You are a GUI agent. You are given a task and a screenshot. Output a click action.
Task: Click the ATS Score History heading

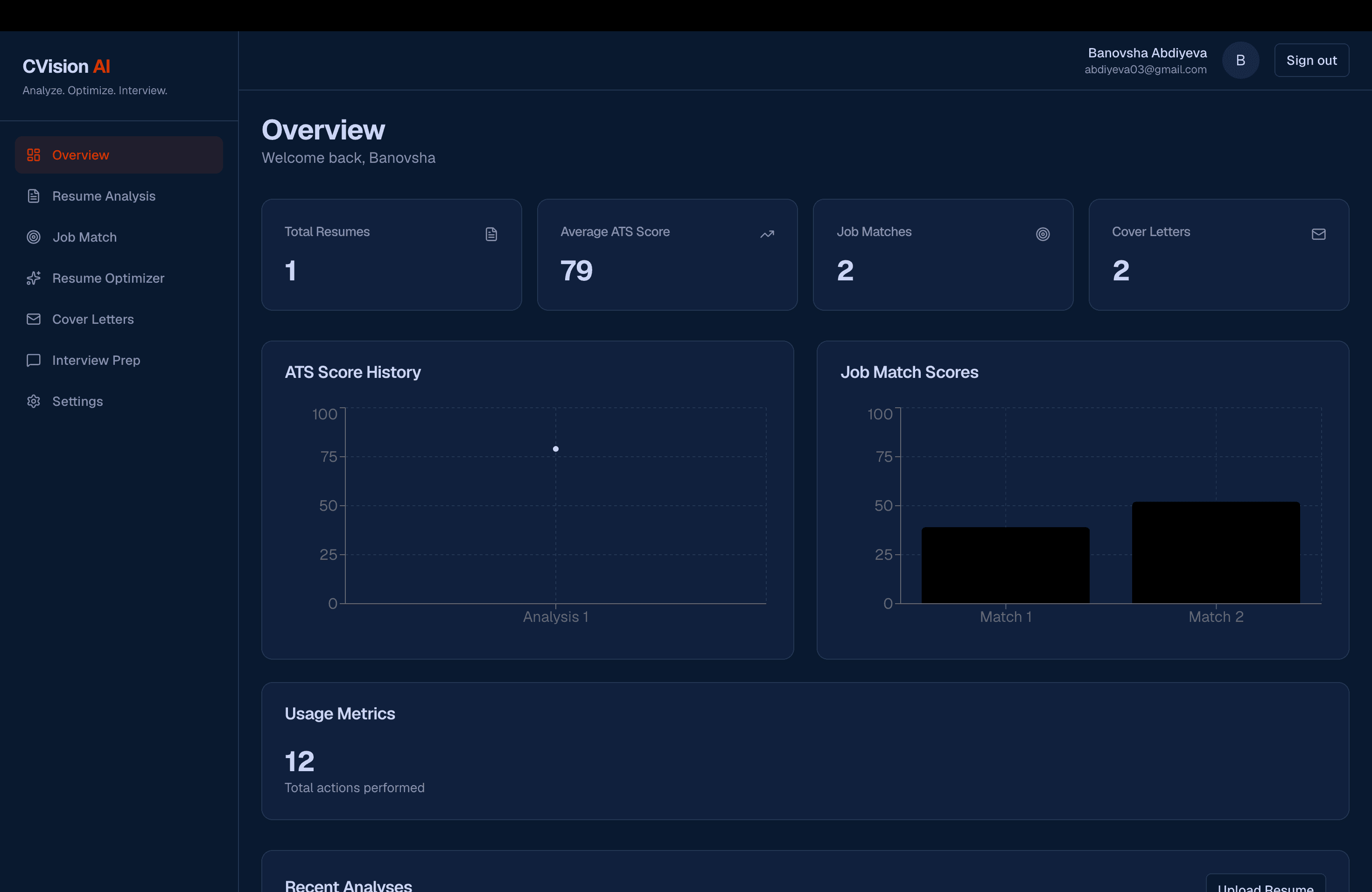[353, 372]
